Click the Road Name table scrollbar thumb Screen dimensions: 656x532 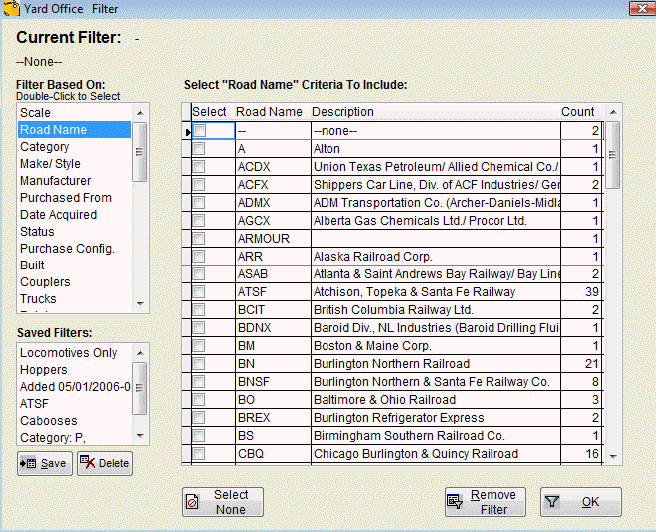(612, 155)
